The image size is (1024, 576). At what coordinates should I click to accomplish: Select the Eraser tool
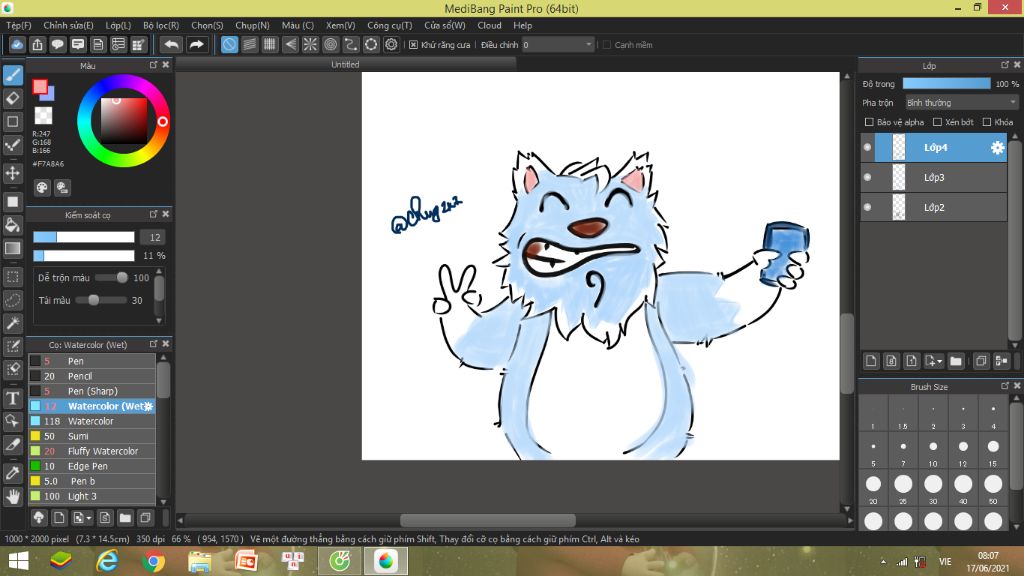click(12, 99)
